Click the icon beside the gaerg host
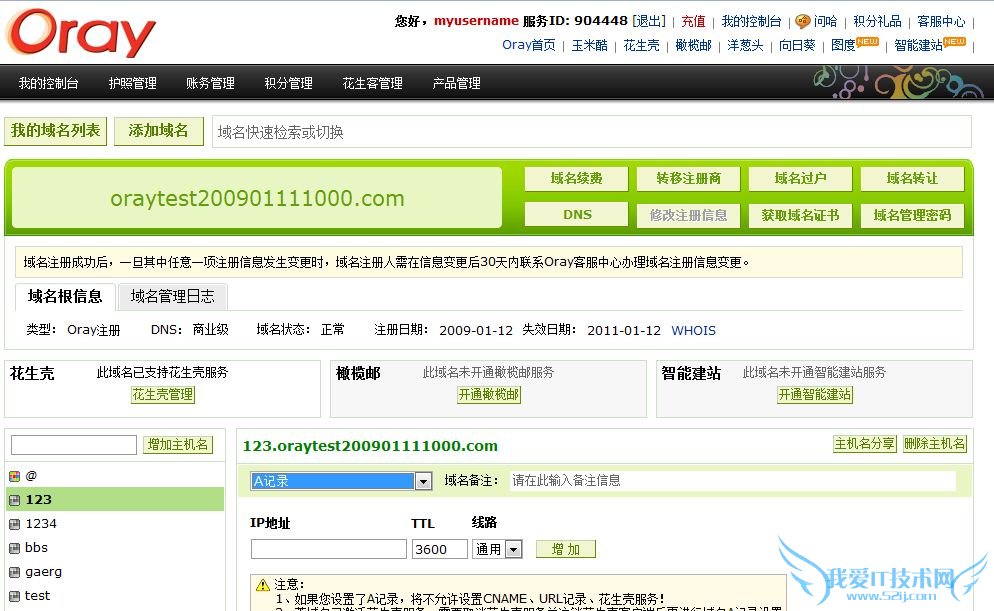The width and height of the screenshot is (994, 611). click(x=15, y=572)
